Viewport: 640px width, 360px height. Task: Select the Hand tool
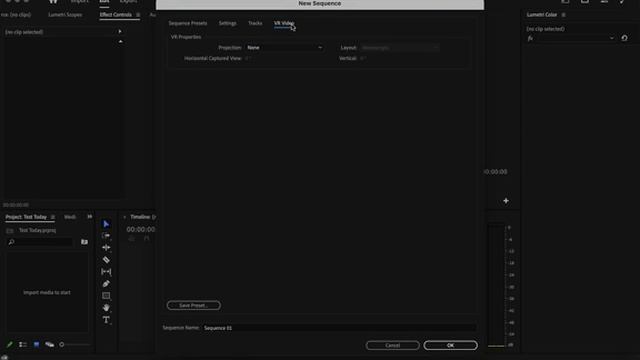click(106, 308)
